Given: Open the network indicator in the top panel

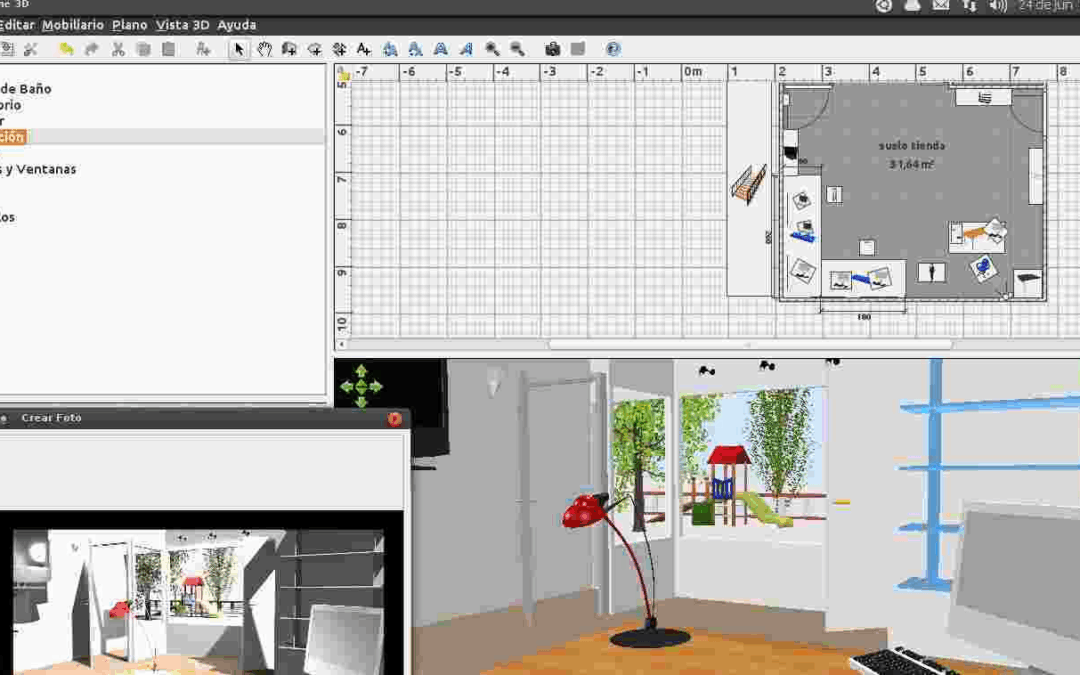Looking at the screenshot, I should click(x=969, y=6).
